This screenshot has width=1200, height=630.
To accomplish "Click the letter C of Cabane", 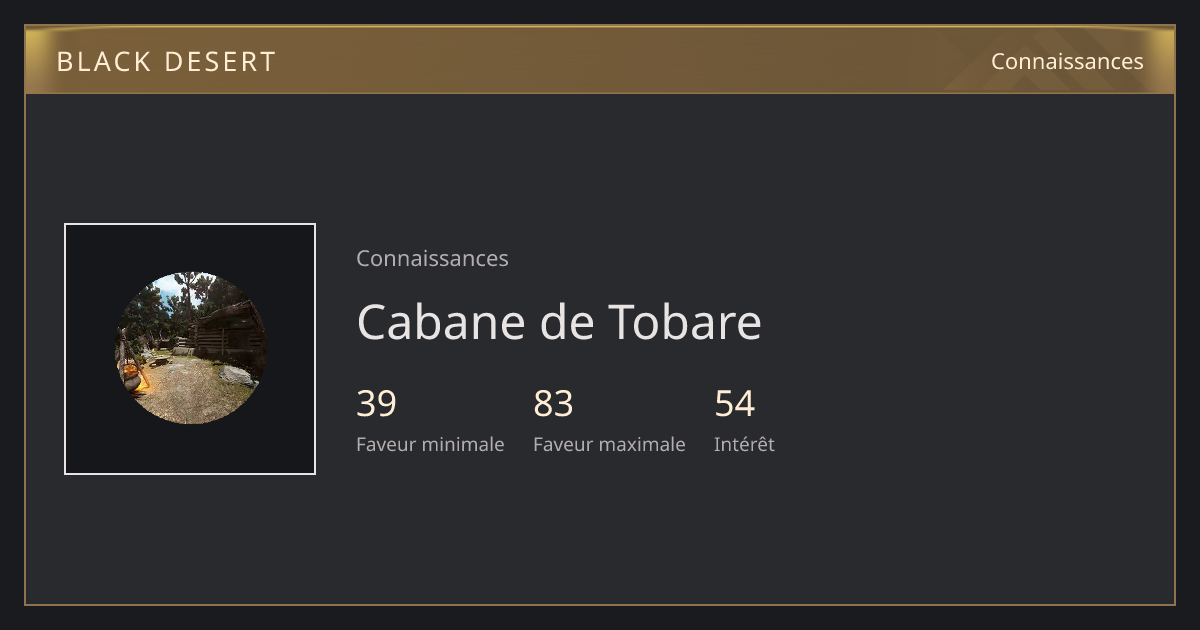I will click(371, 323).
